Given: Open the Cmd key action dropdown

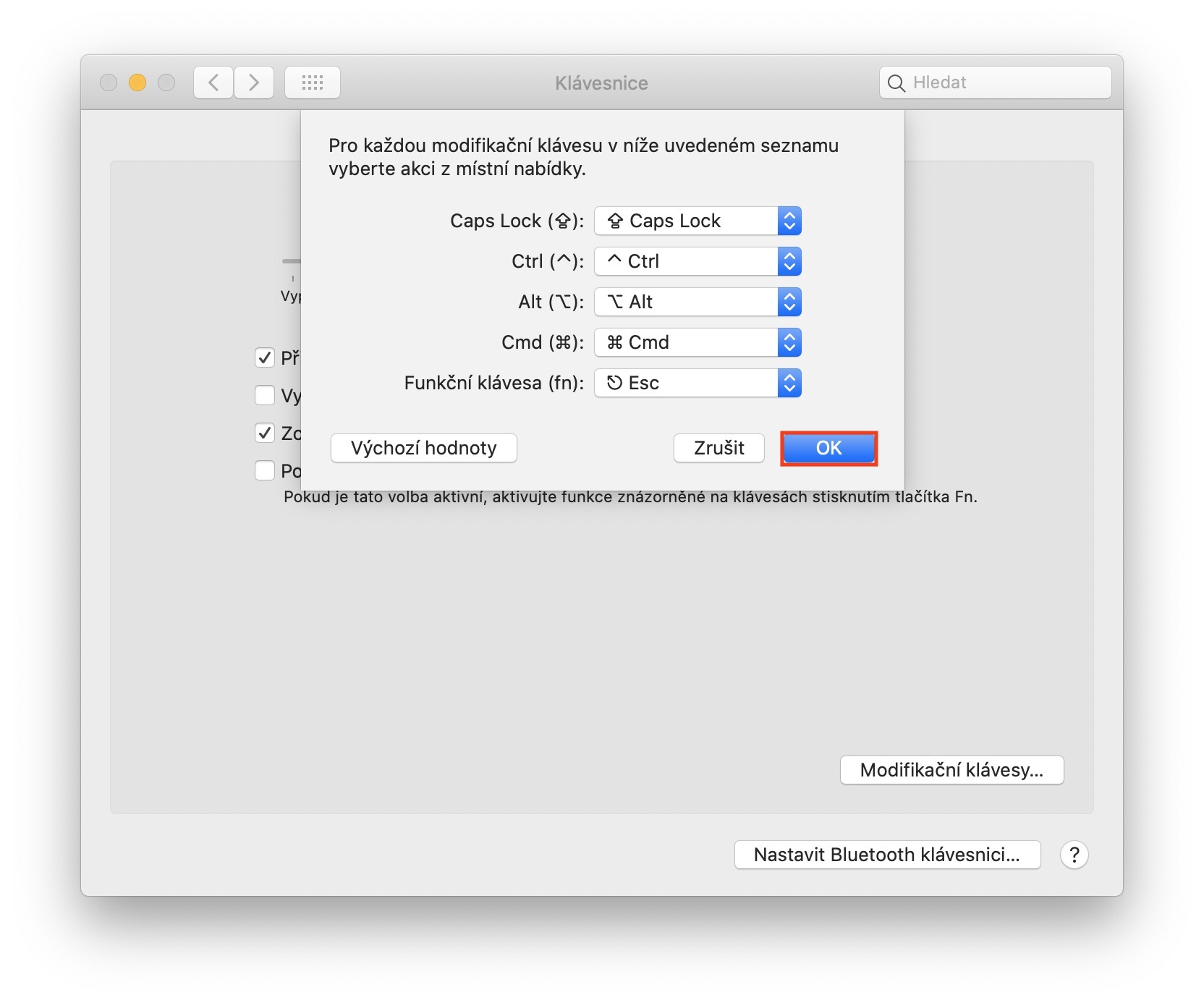Looking at the screenshot, I should point(698,342).
